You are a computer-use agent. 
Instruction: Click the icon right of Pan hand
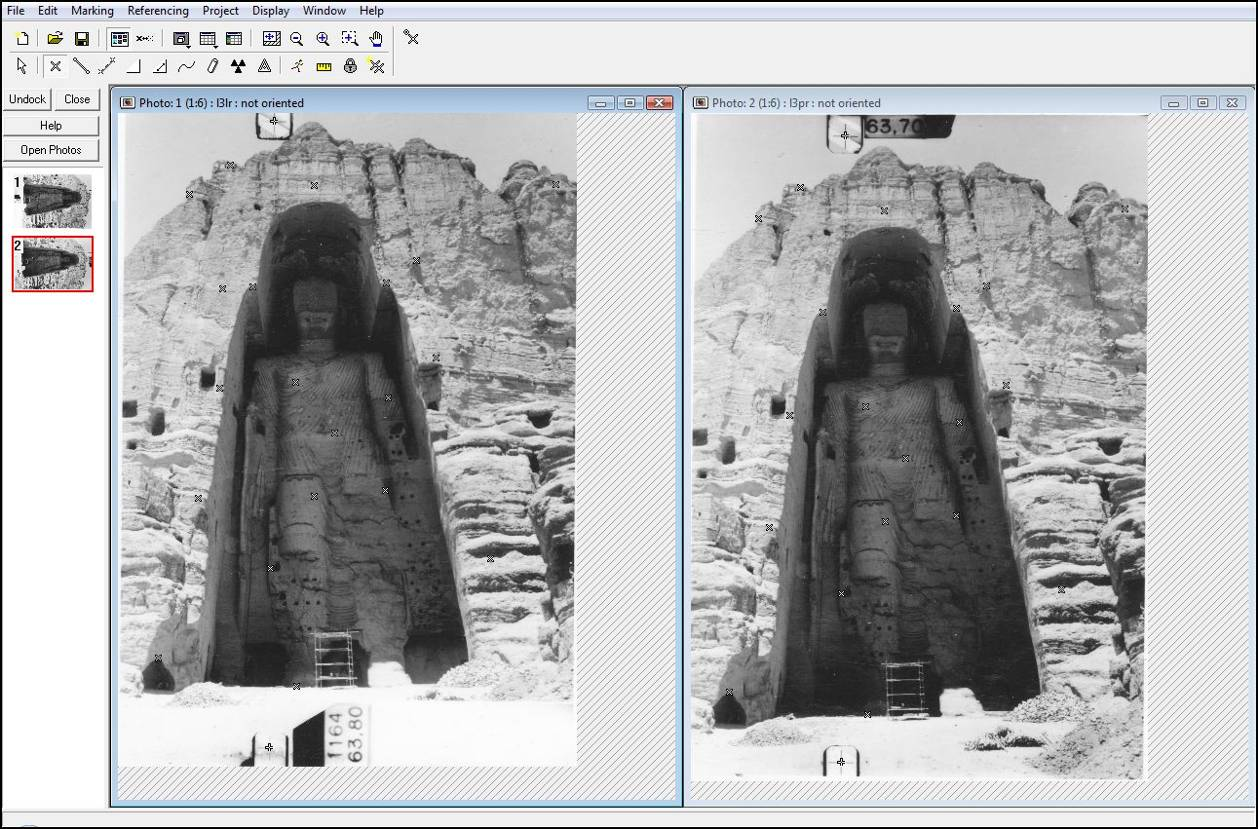click(x=411, y=38)
